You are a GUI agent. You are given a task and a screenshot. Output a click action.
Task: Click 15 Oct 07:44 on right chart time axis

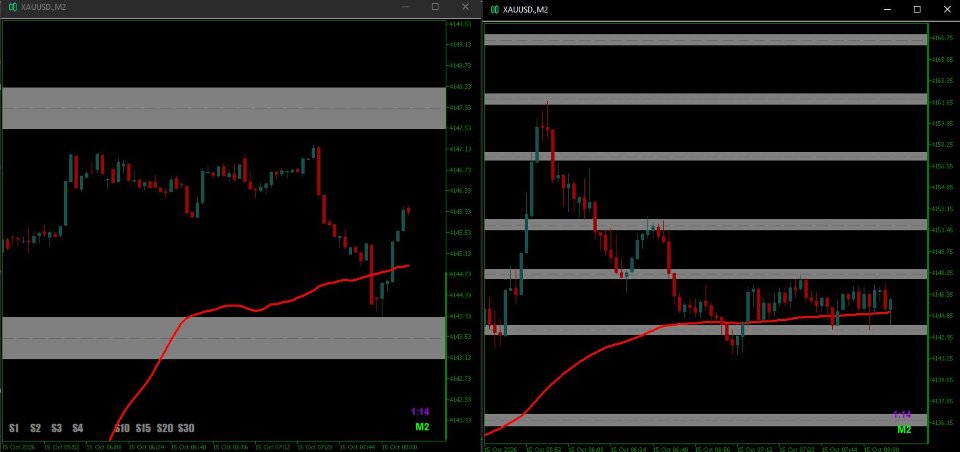point(840,449)
